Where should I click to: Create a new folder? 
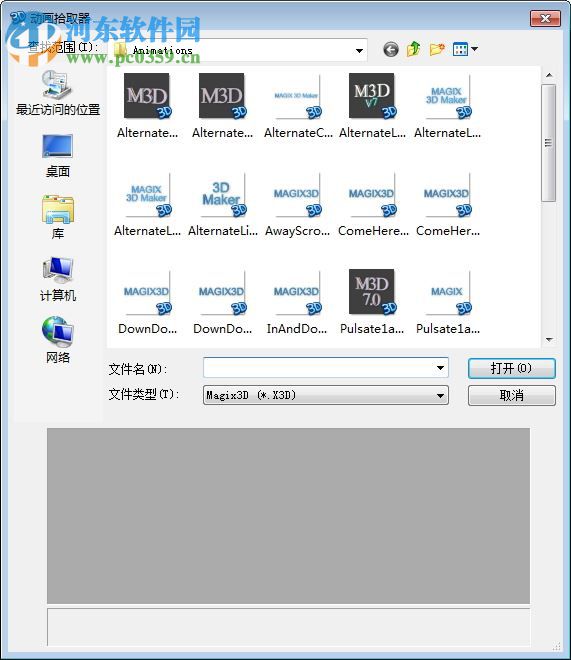click(x=437, y=49)
